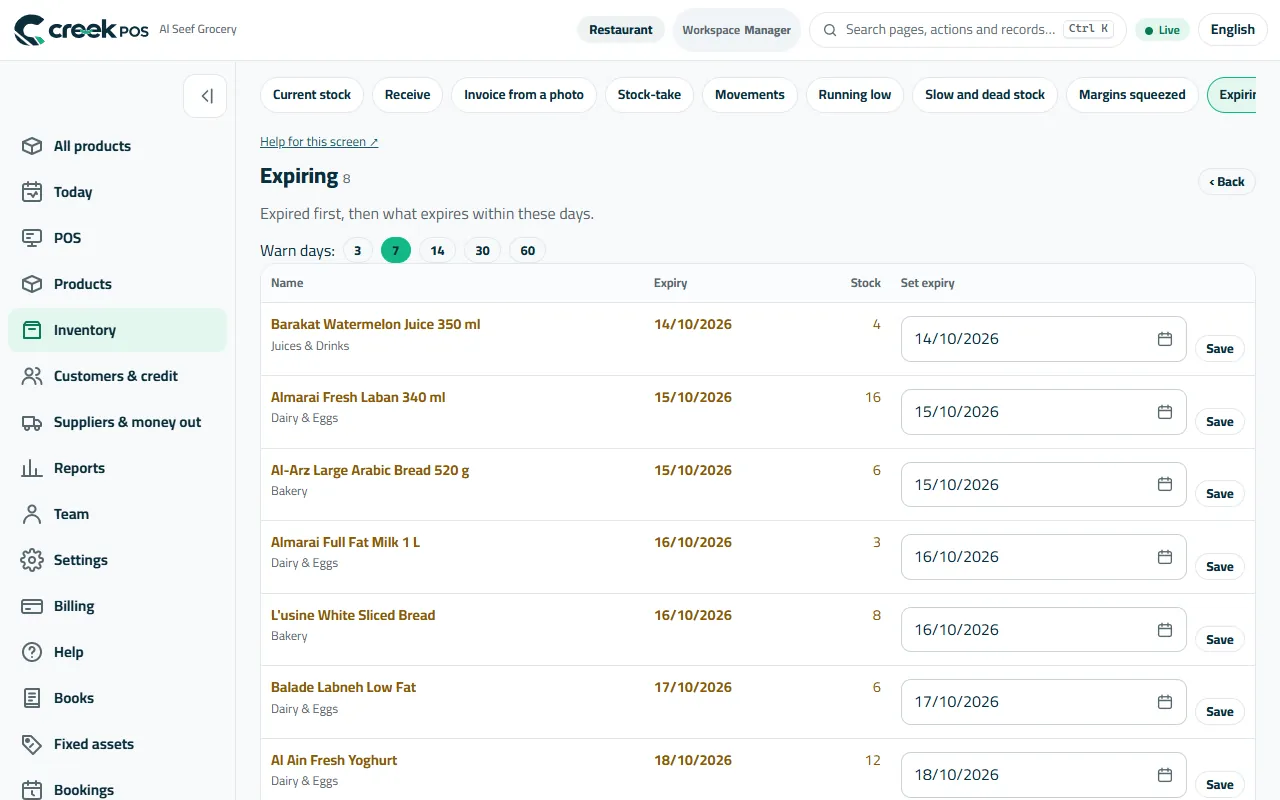Viewport: 1280px width, 800px height.
Task: Set warn days to 60
Action: [x=527, y=250]
